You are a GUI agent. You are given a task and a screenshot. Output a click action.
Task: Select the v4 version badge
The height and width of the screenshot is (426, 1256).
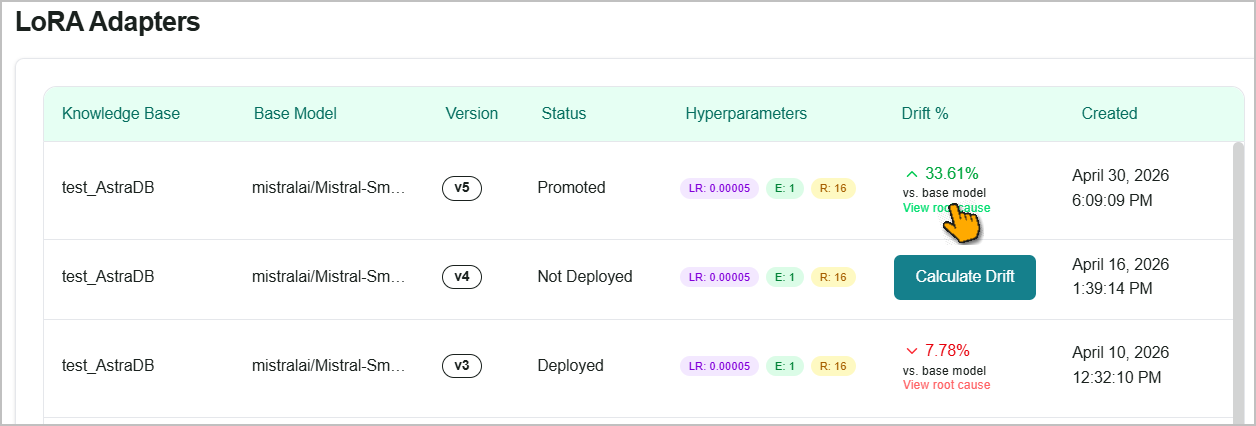click(462, 277)
